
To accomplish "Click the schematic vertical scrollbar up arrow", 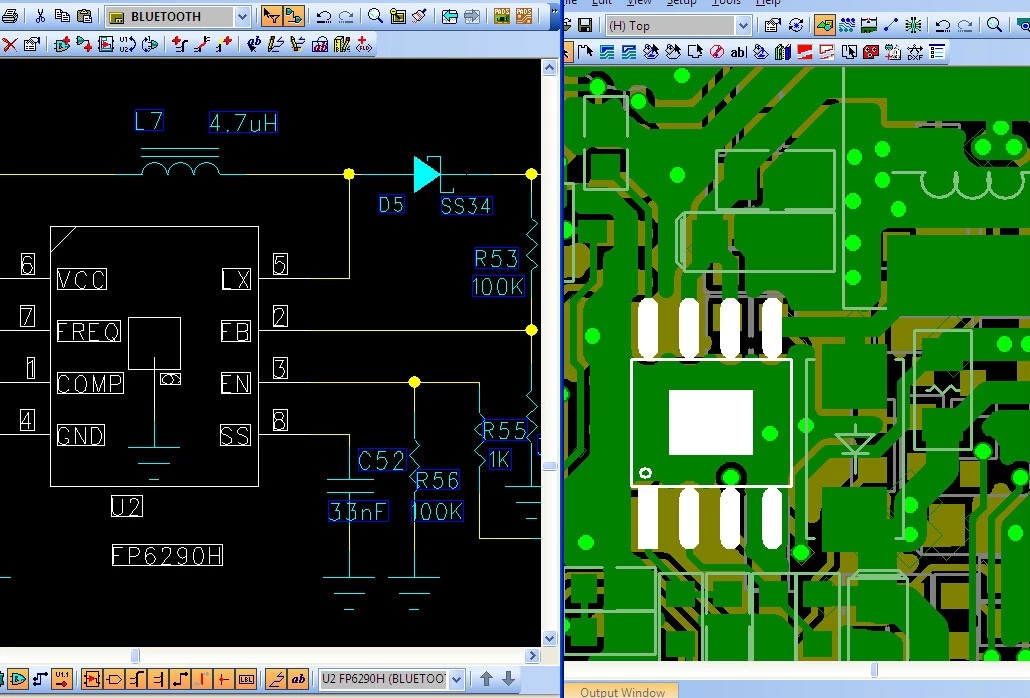I will pyautogui.click(x=550, y=67).
